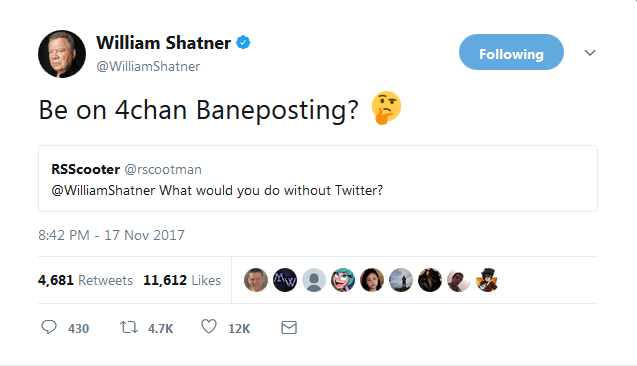View the 11,612 Likes list
The image size is (637, 366).
coord(182,280)
